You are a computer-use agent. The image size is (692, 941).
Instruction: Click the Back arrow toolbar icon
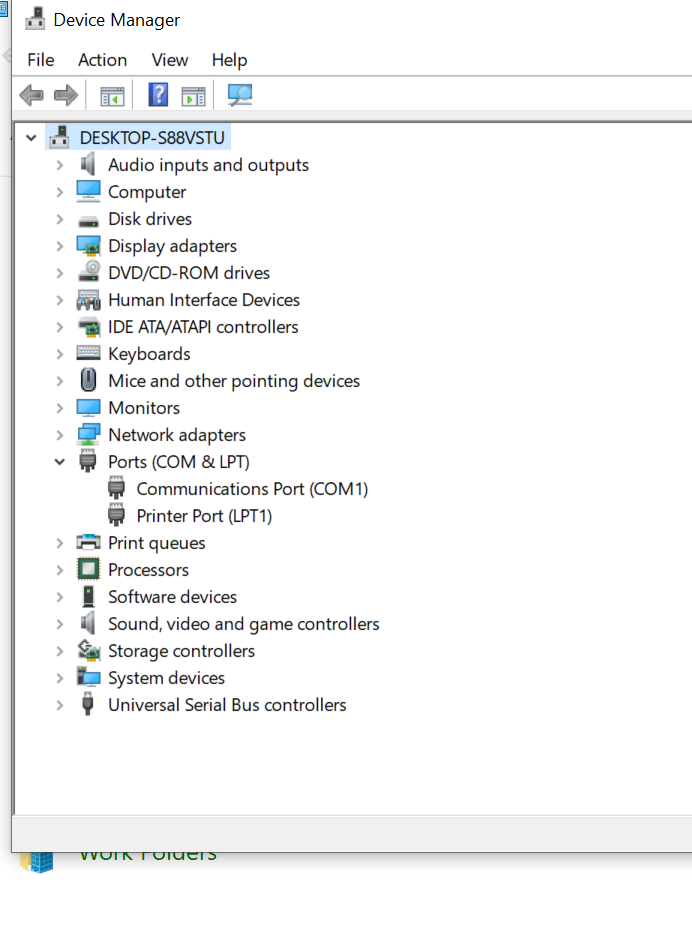pyautogui.click(x=31, y=95)
